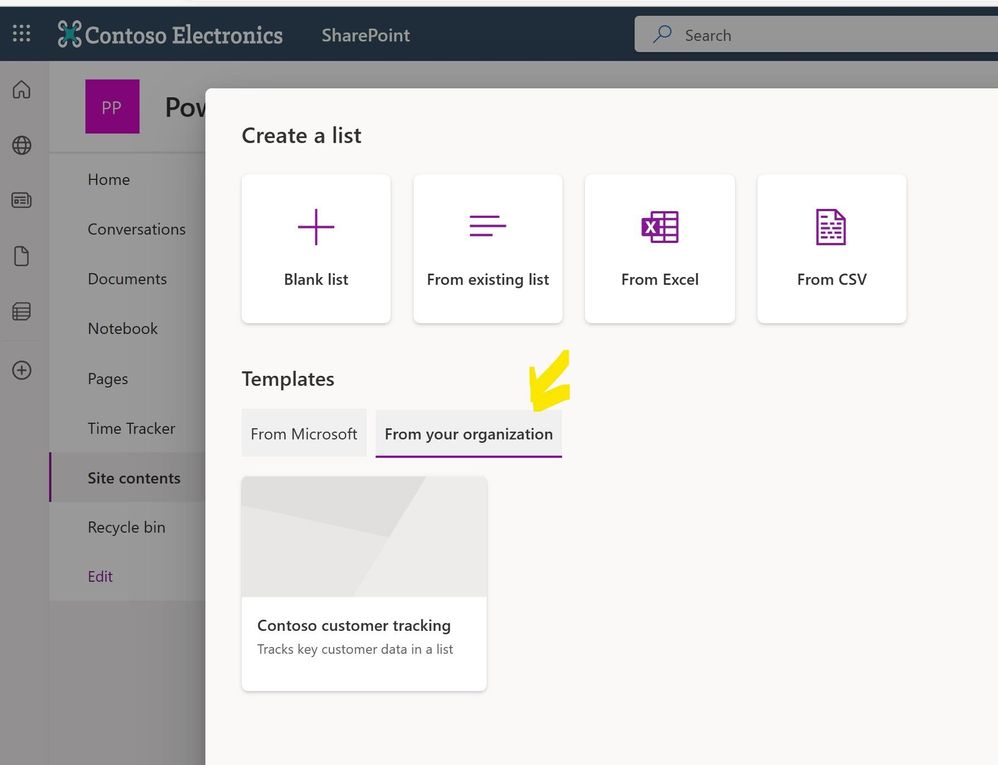Switch to the From Microsoft tab

click(304, 433)
